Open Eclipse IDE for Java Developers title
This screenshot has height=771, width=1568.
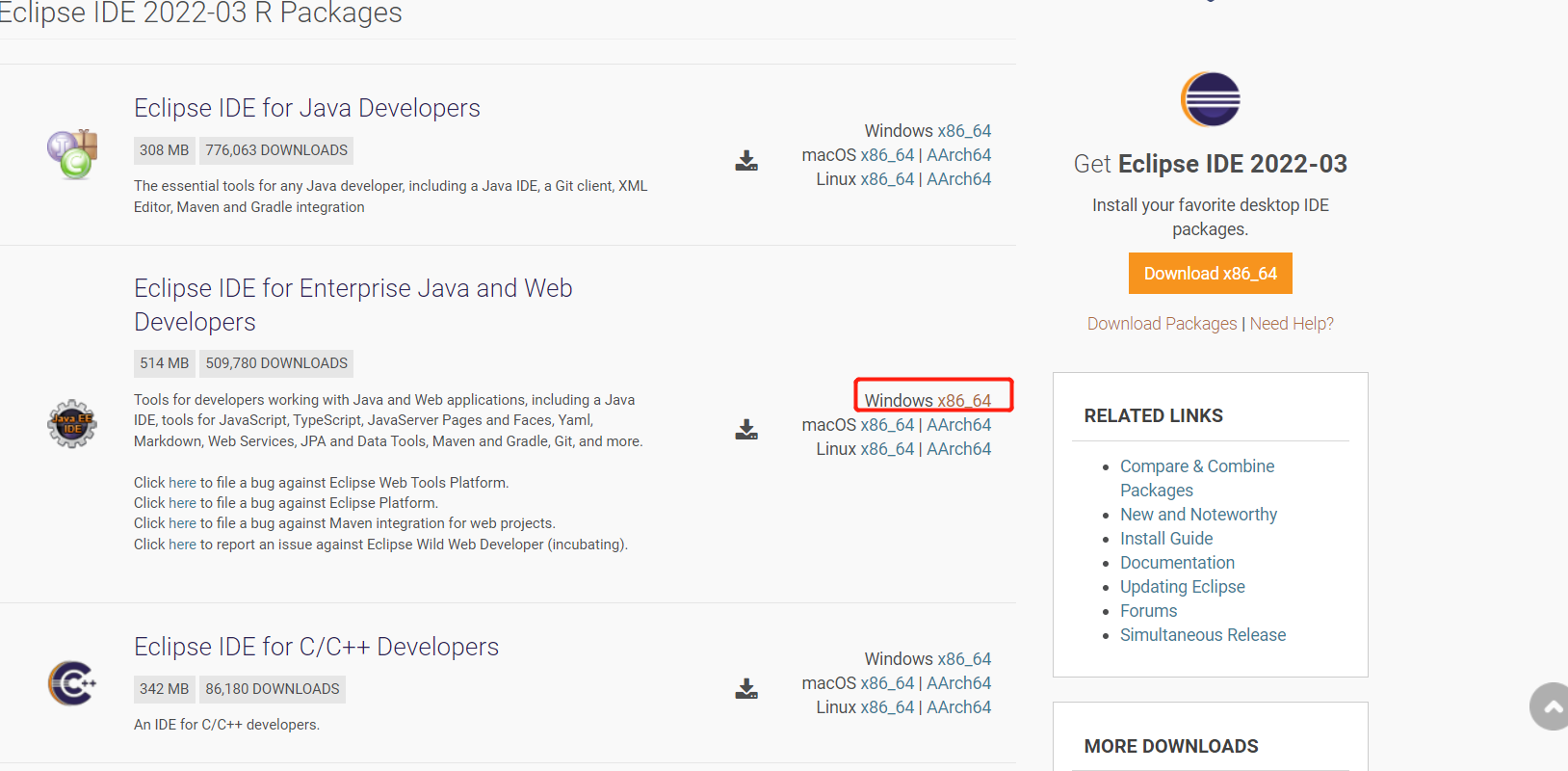coord(307,108)
